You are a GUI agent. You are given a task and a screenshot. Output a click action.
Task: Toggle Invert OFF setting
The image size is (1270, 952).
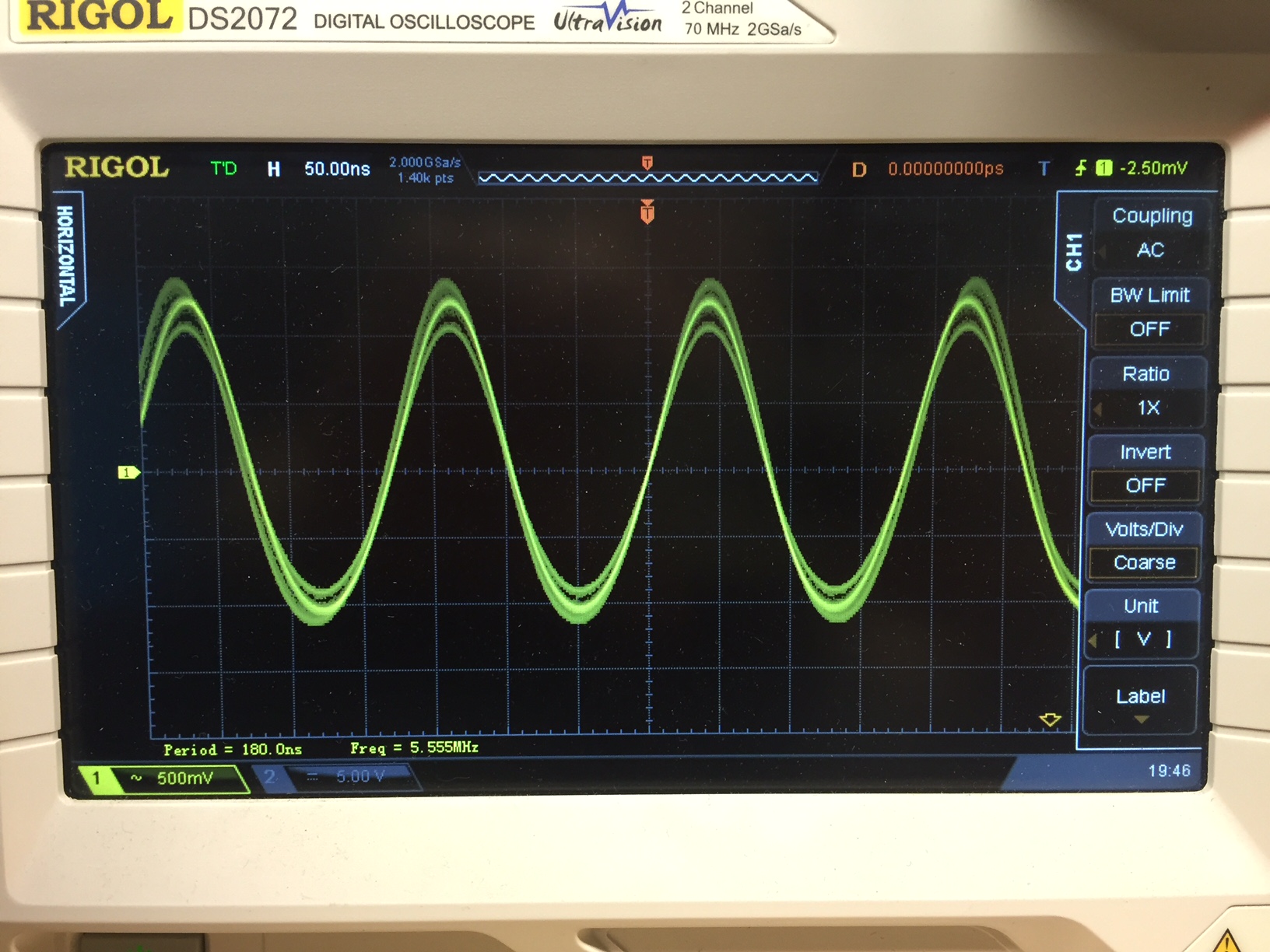click(1145, 469)
